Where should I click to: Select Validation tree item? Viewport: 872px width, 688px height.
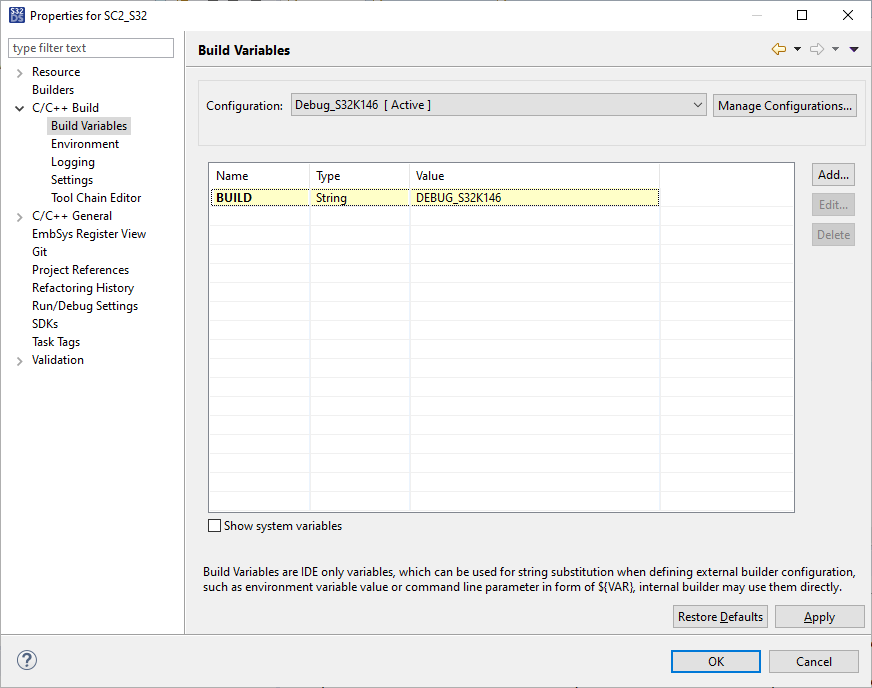click(x=58, y=360)
